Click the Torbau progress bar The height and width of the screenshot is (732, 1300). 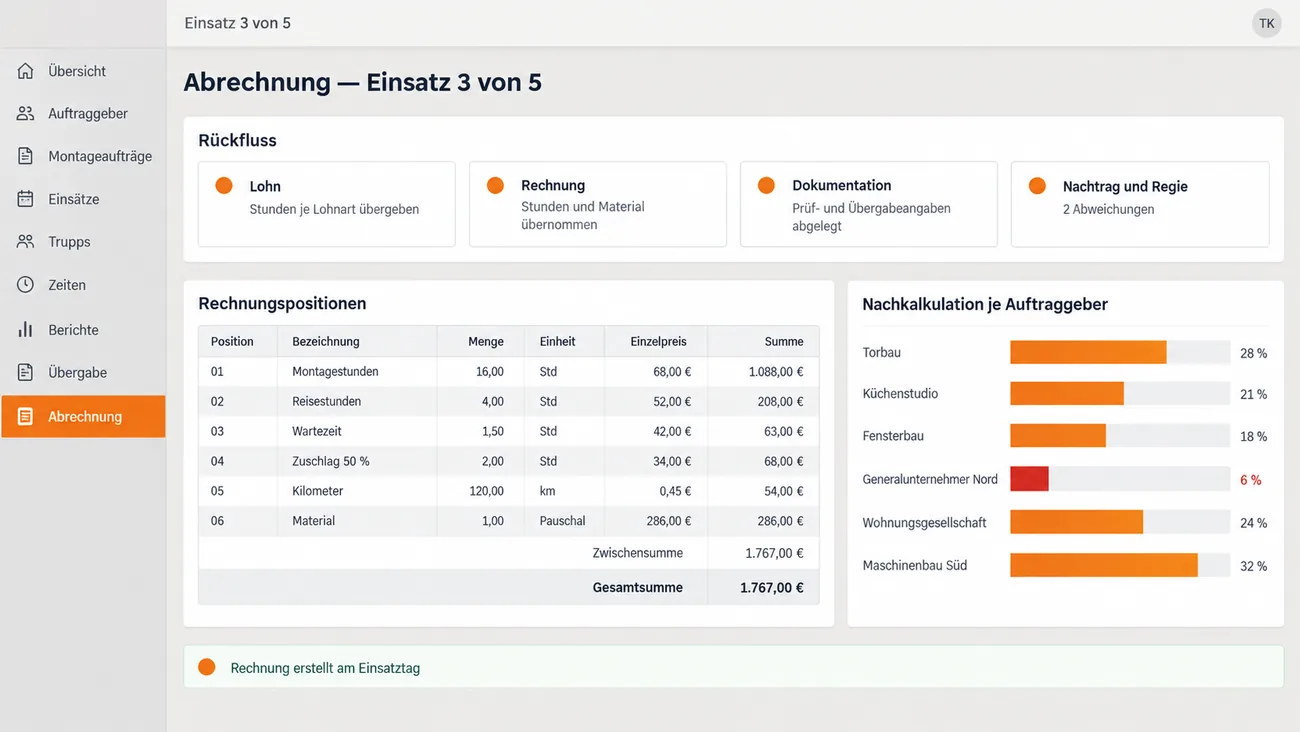1120,352
